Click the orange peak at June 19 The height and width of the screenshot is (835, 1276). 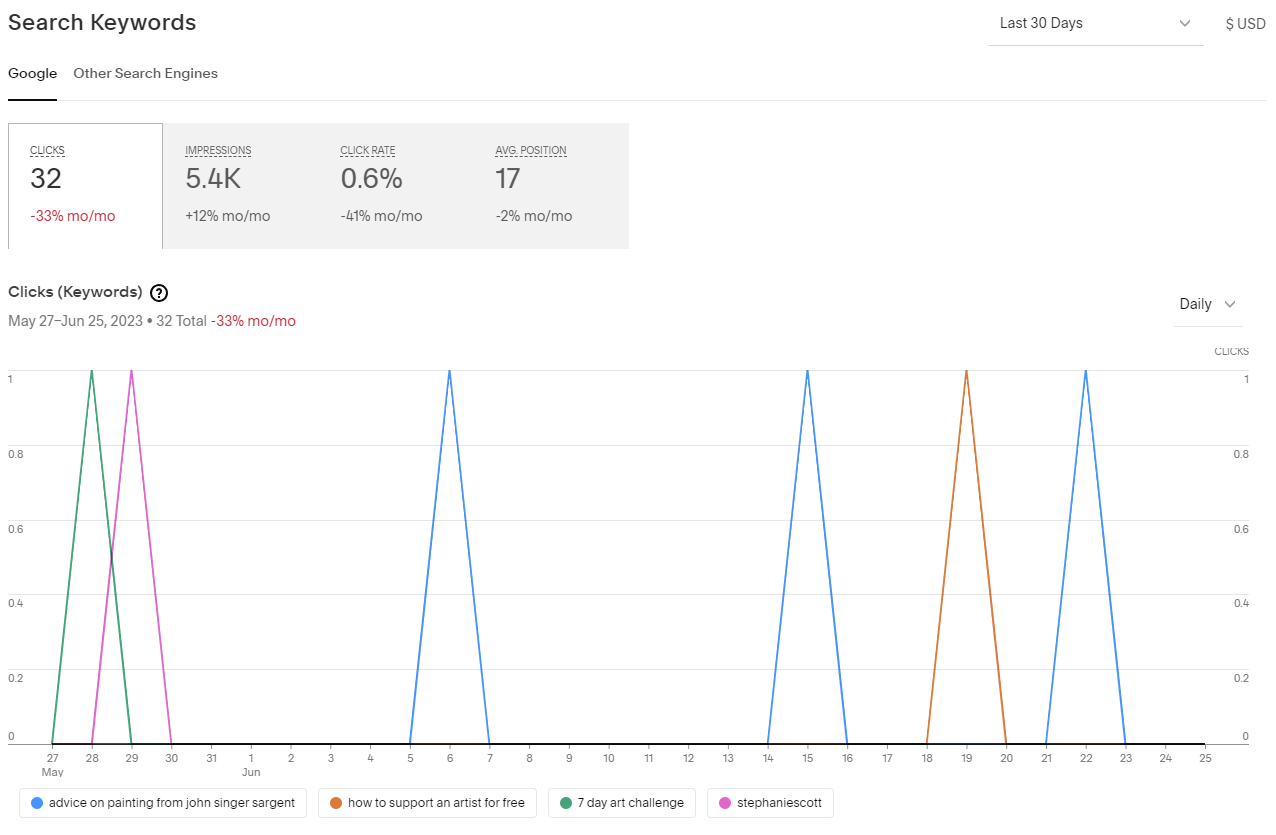pyautogui.click(x=966, y=371)
